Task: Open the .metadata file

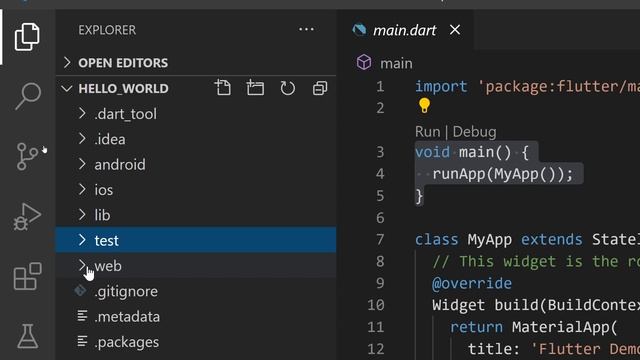Action: [x=196, y=317]
